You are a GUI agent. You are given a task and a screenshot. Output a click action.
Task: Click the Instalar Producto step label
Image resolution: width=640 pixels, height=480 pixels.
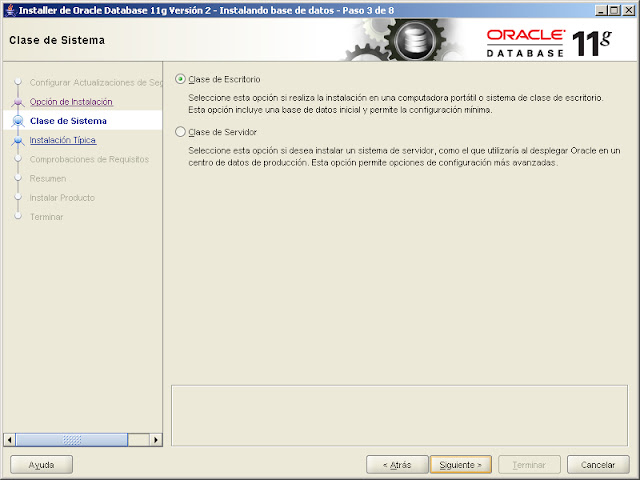62,198
